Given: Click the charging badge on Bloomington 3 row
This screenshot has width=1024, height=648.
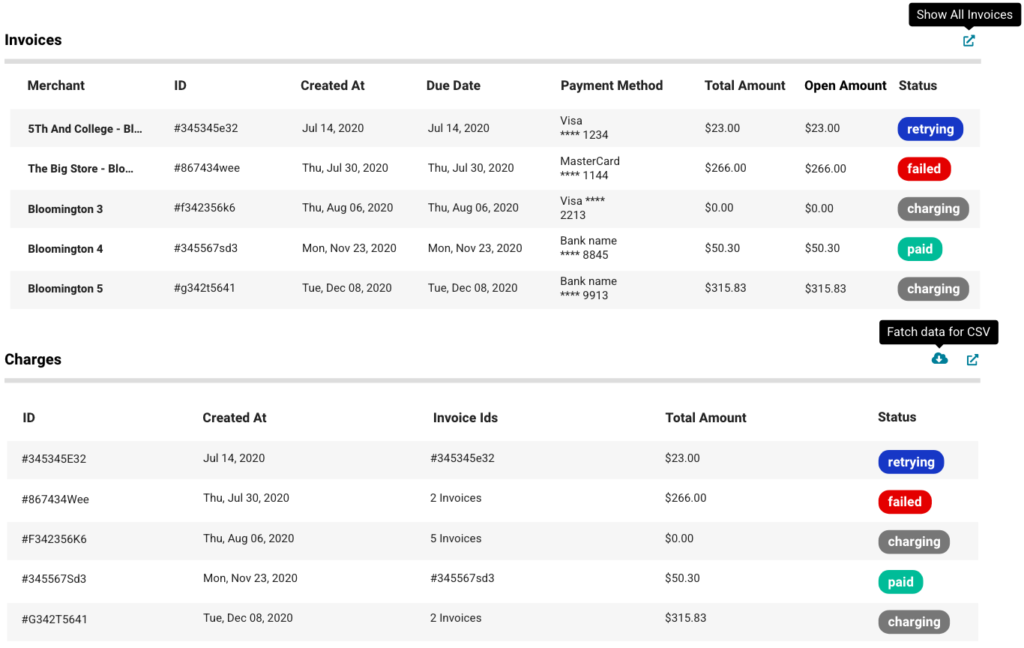Looking at the screenshot, I should coord(932,209).
